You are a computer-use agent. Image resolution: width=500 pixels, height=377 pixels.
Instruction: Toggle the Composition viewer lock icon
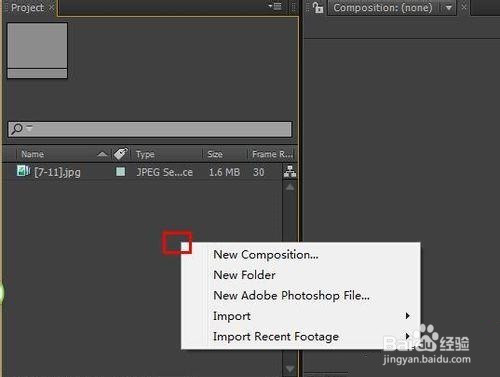click(318, 7)
